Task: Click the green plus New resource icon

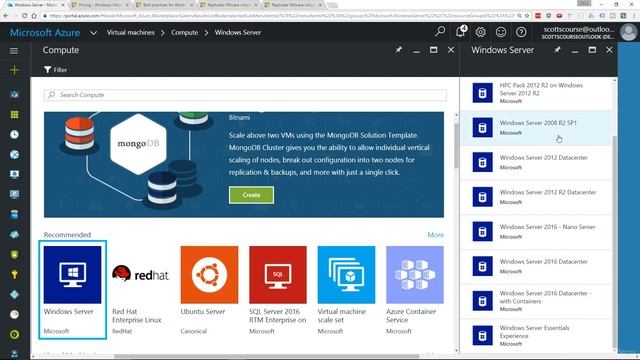Action: (x=14, y=70)
